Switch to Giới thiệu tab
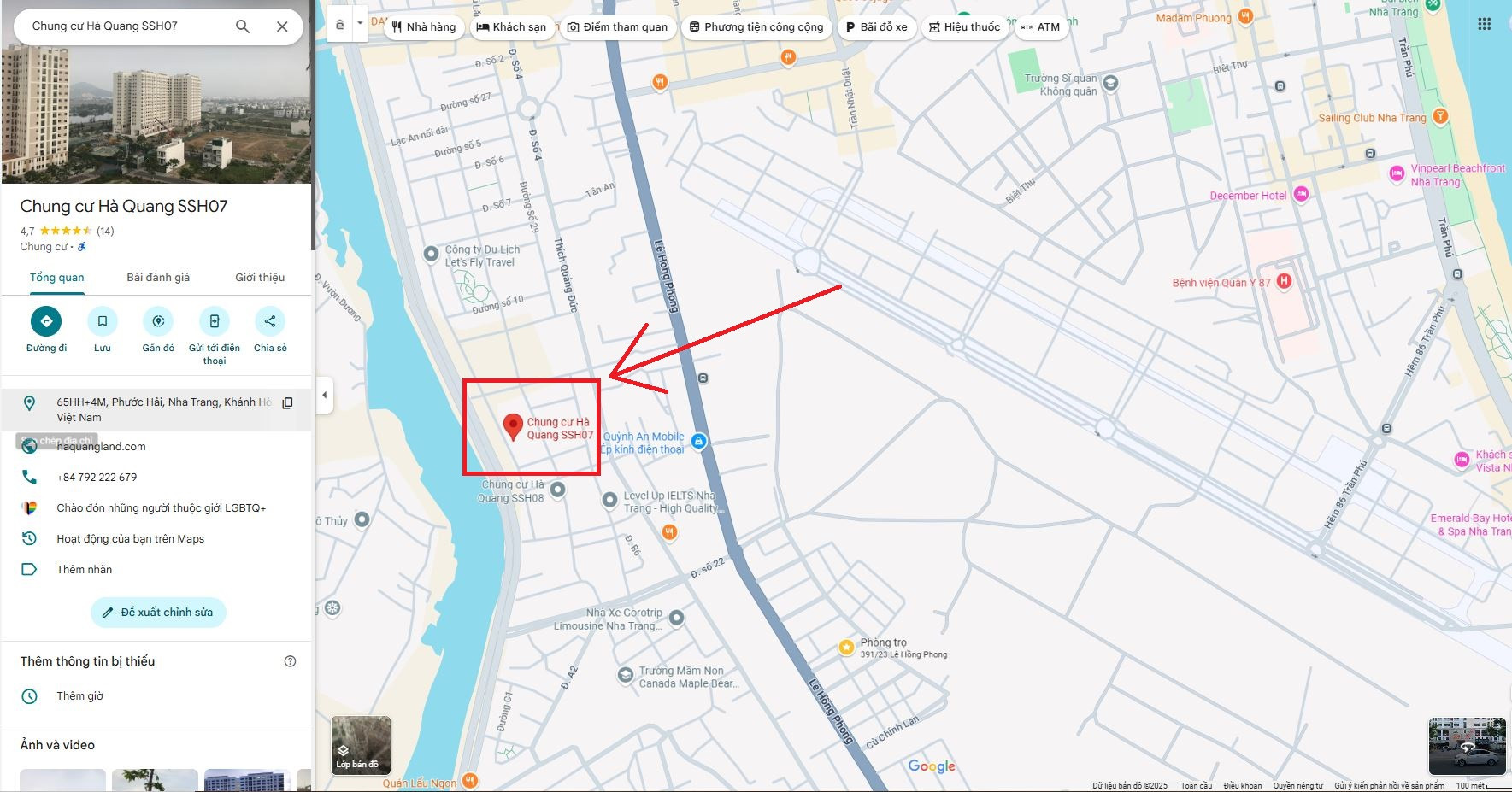Screen dimensions: 1512x792 (260, 278)
